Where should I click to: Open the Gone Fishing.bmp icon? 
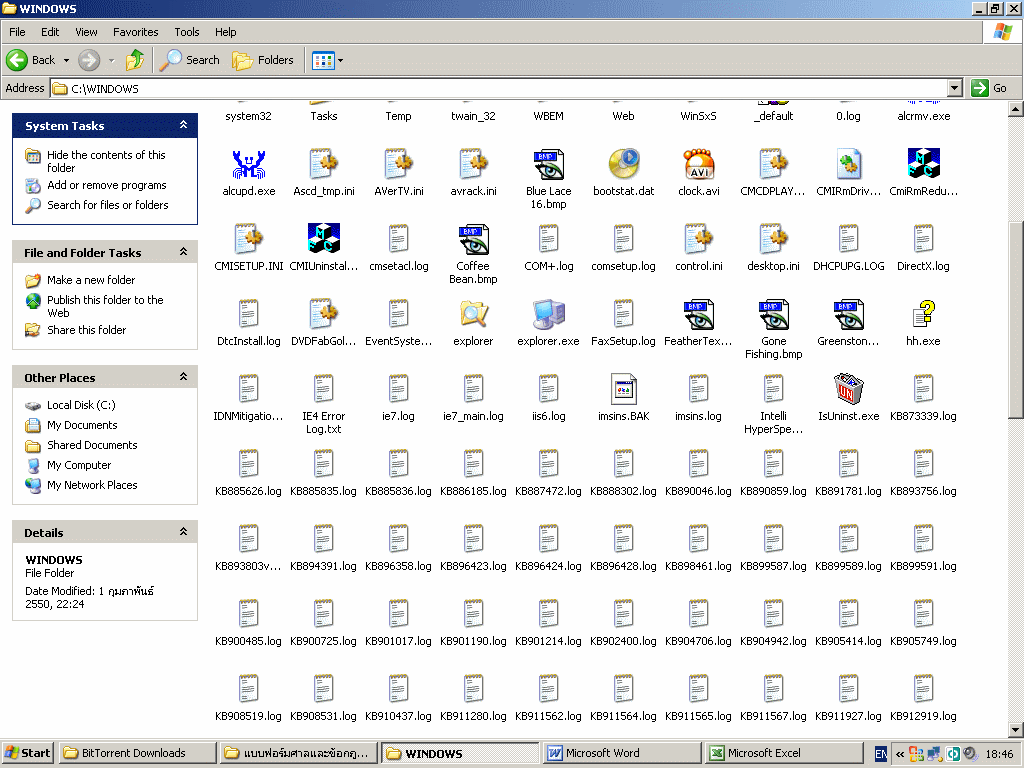coord(773,314)
